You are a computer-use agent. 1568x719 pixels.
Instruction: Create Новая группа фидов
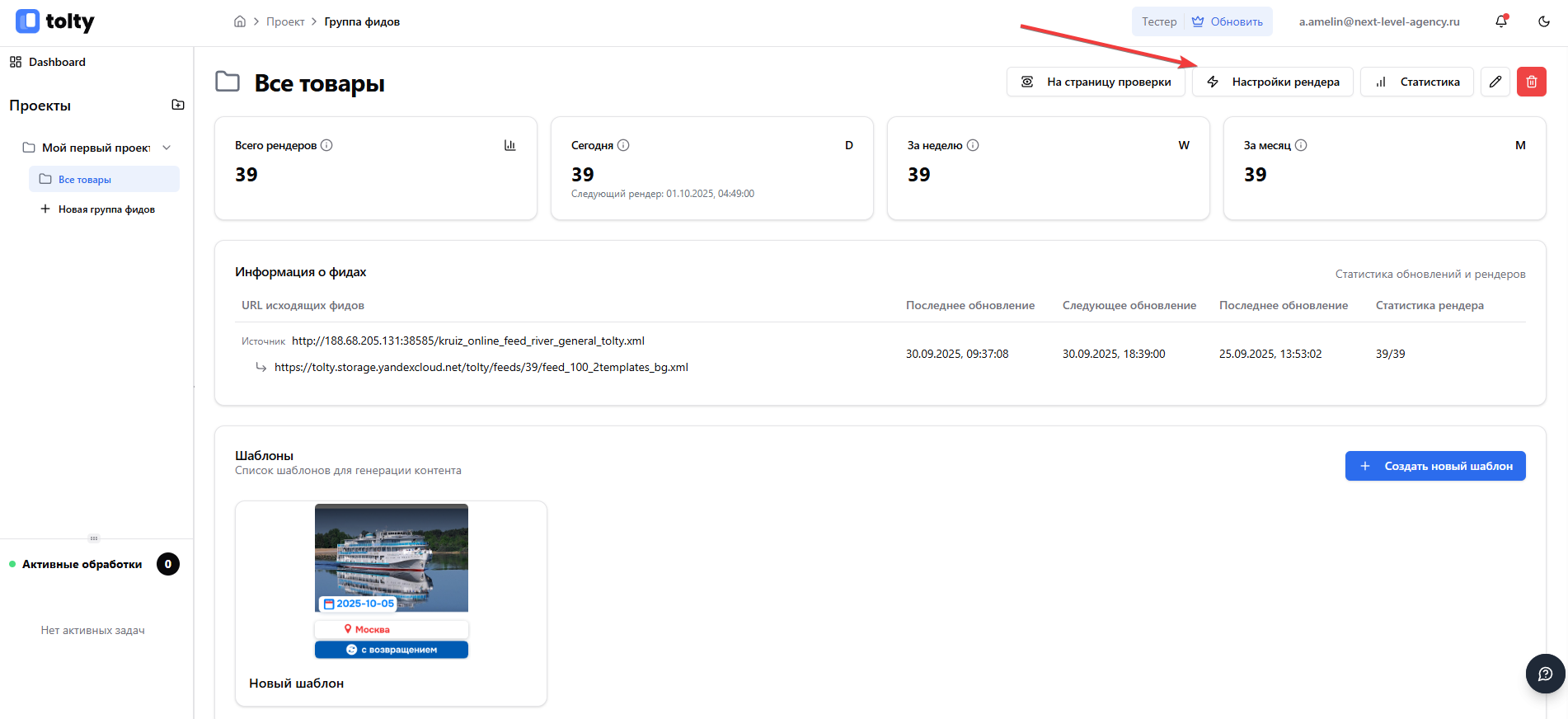pos(98,209)
